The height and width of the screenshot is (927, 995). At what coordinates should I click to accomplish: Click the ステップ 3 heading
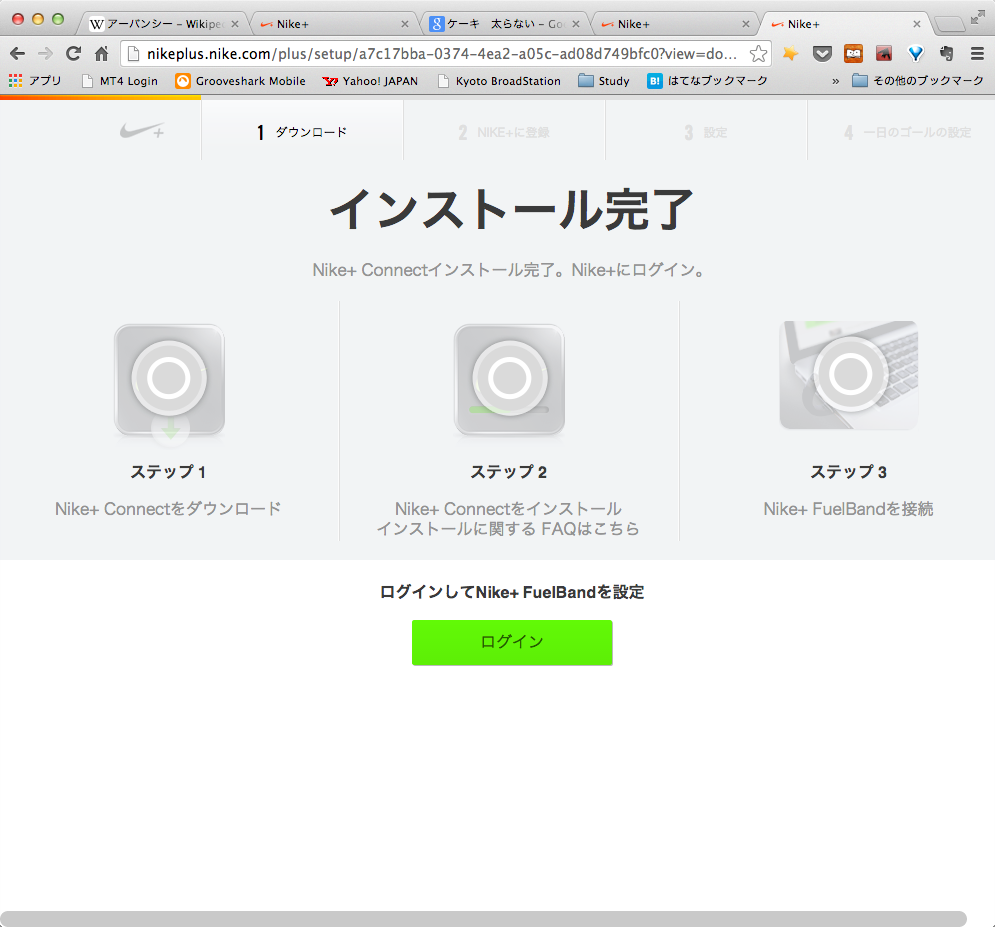click(848, 471)
